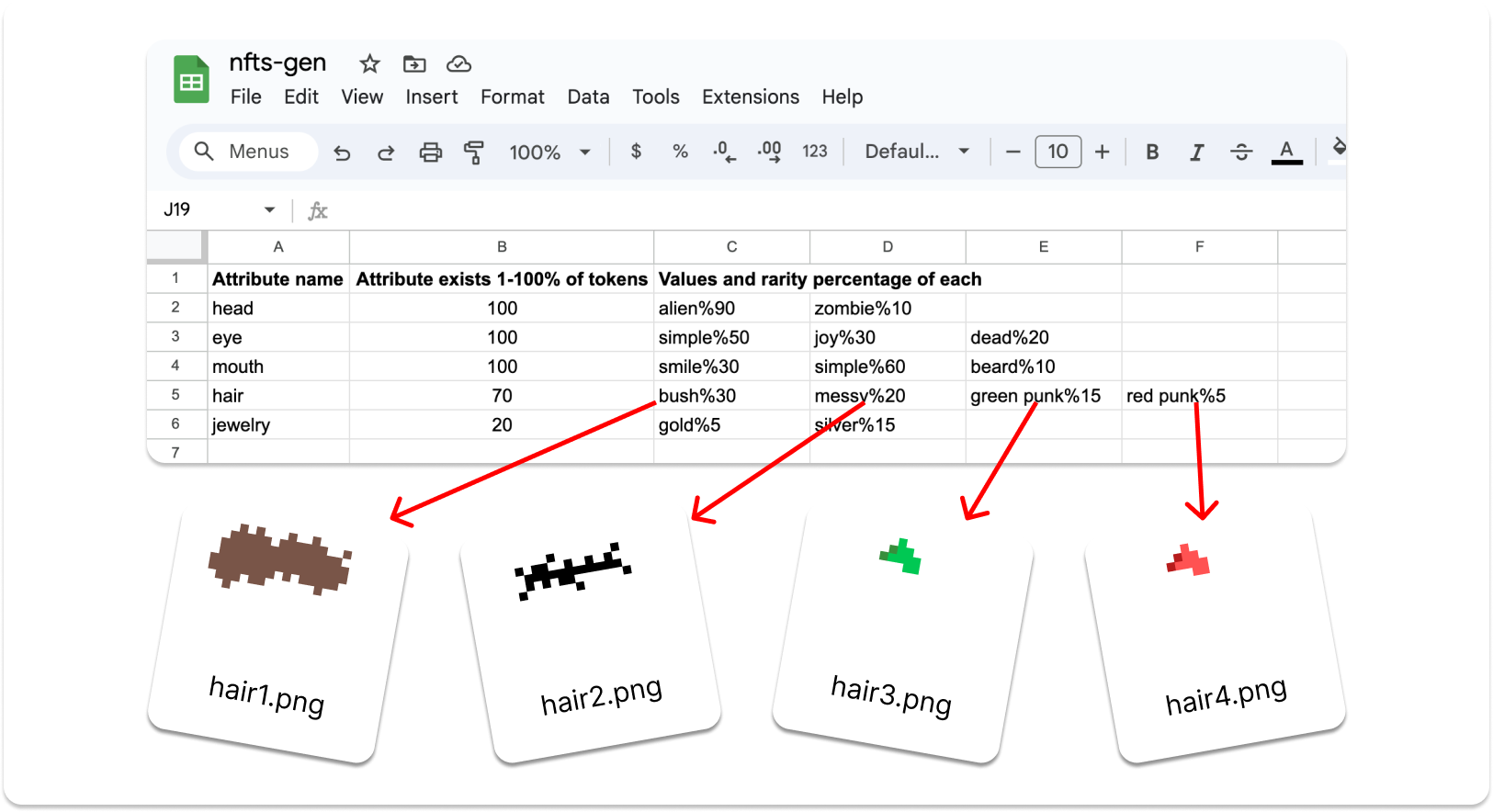Select column E header
This screenshot has height=812, width=1493.
(1044, 247)
